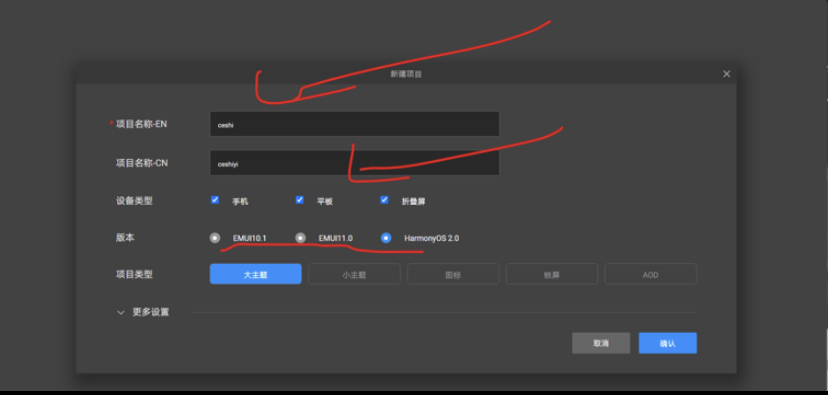Select the HarmonyOS 2.0 radio button
The height and width of the screenshot is (395, 828).
point(386,238)
